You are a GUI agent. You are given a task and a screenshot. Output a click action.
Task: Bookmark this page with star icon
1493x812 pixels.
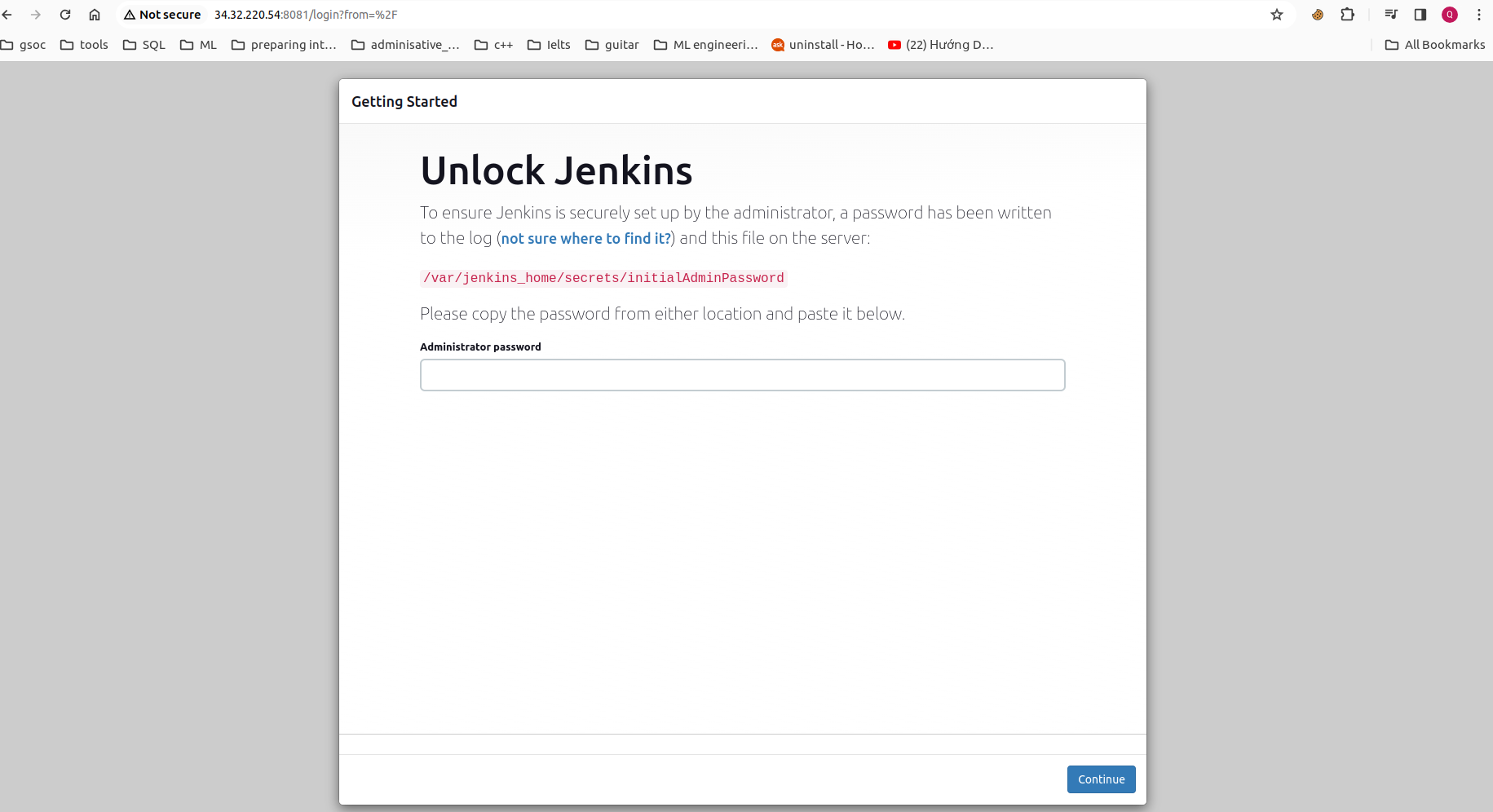1277,15
